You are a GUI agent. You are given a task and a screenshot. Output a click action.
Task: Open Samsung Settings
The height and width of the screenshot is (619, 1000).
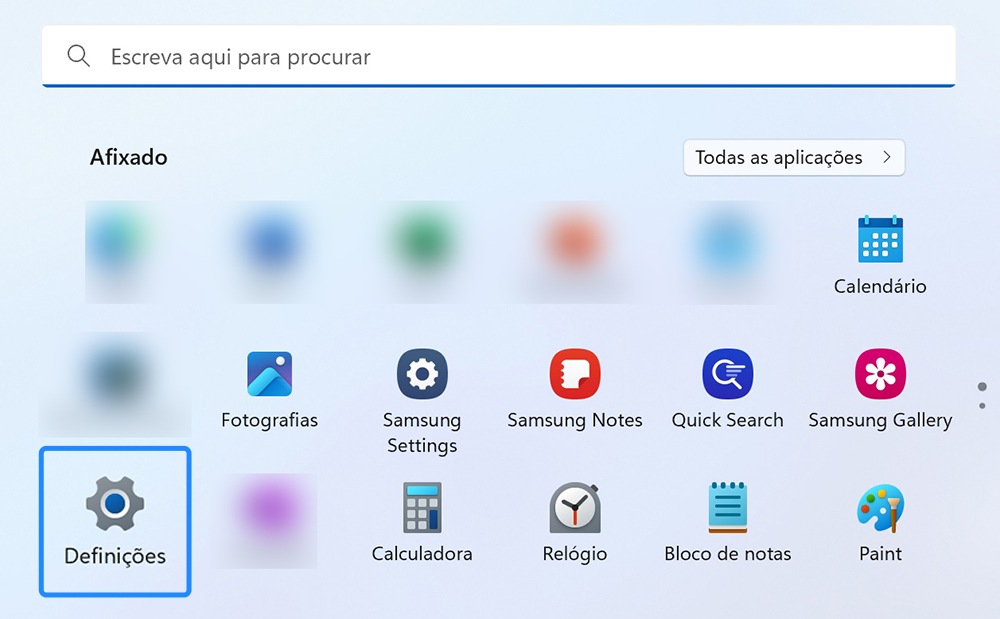tap(422, 400)
